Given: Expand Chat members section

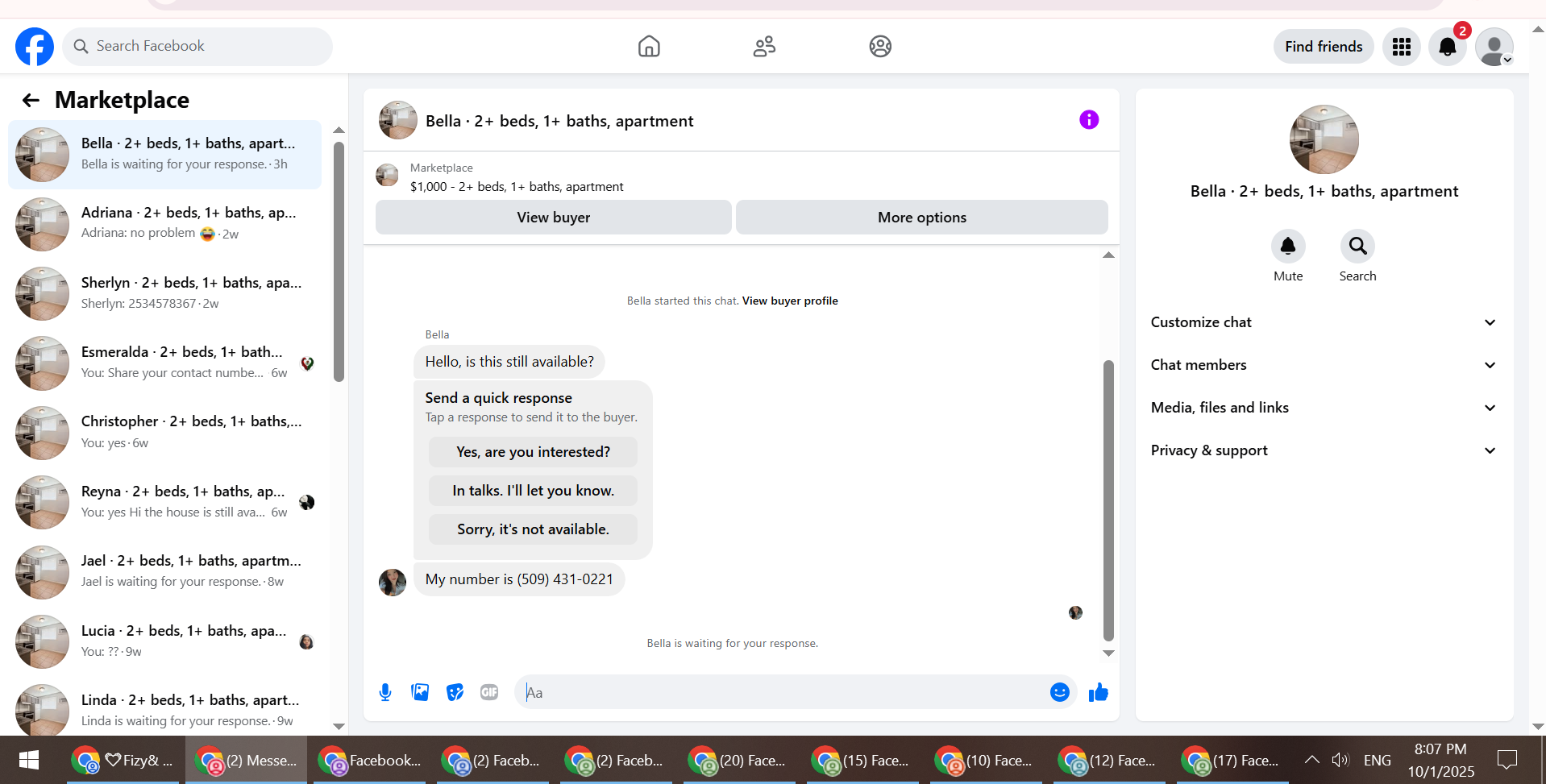Looking at the screenshot, I should tap(1324, 365).
